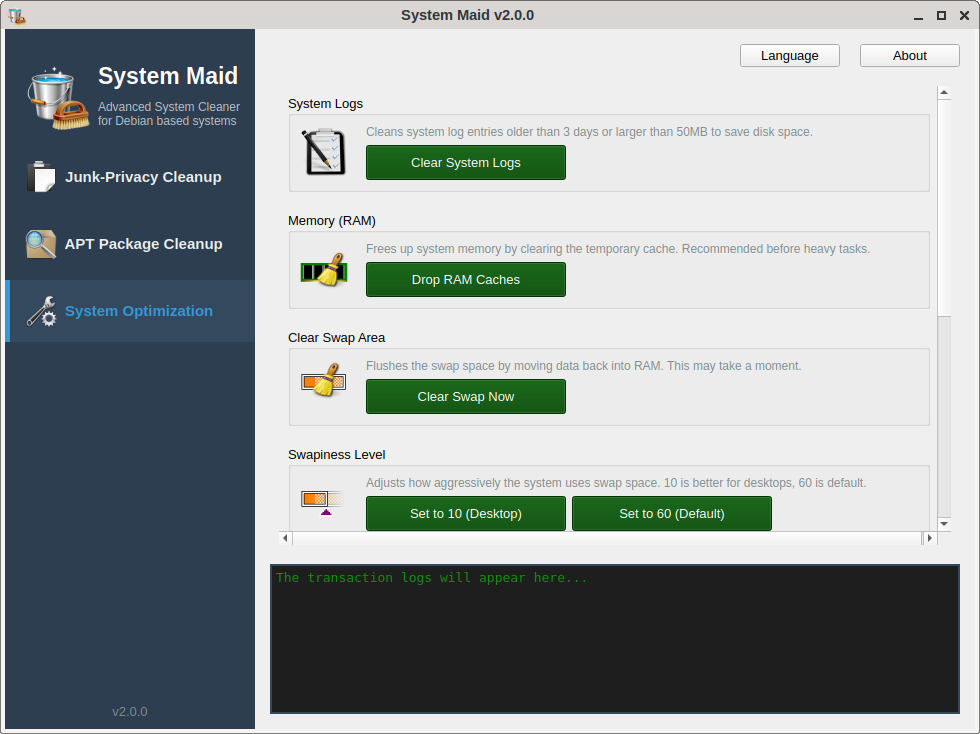Click the APT Package Cleanup magnifier icon
The height and width of the screenshot is (734, 980).
[41, 244]
